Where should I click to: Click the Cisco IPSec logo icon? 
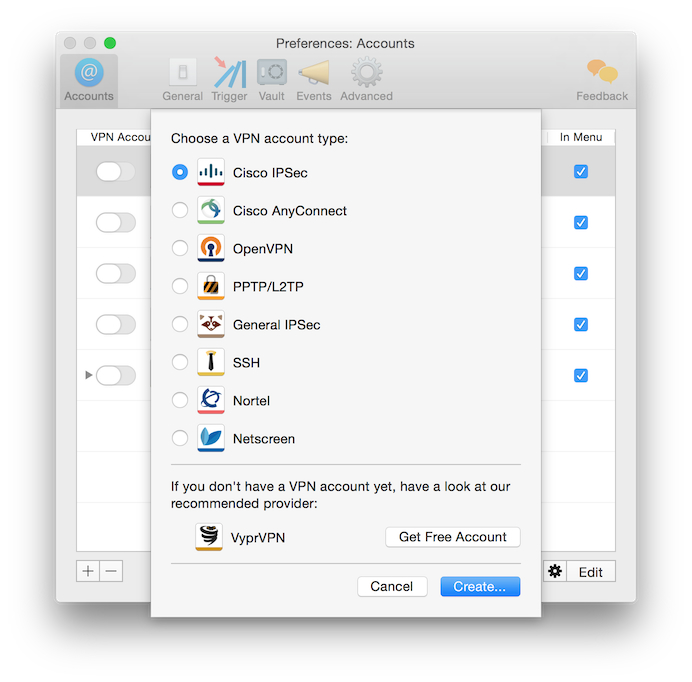point(211,173)
